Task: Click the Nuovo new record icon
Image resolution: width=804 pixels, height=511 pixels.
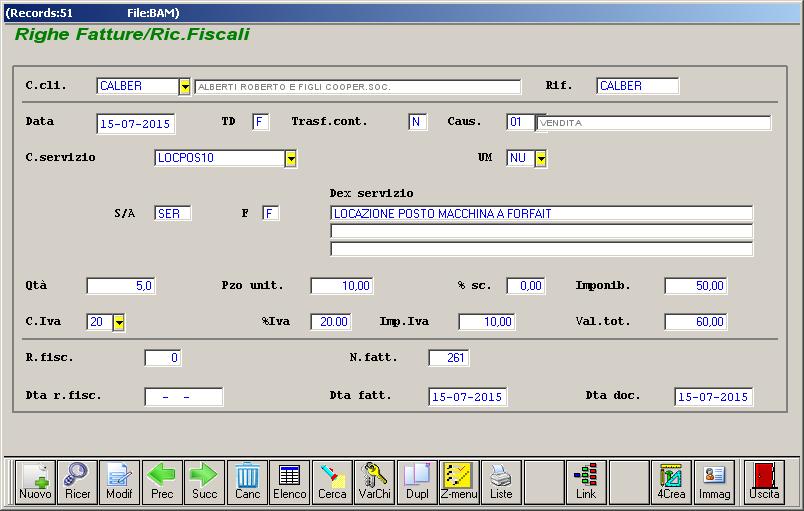Action: click(x=35, y=482)
